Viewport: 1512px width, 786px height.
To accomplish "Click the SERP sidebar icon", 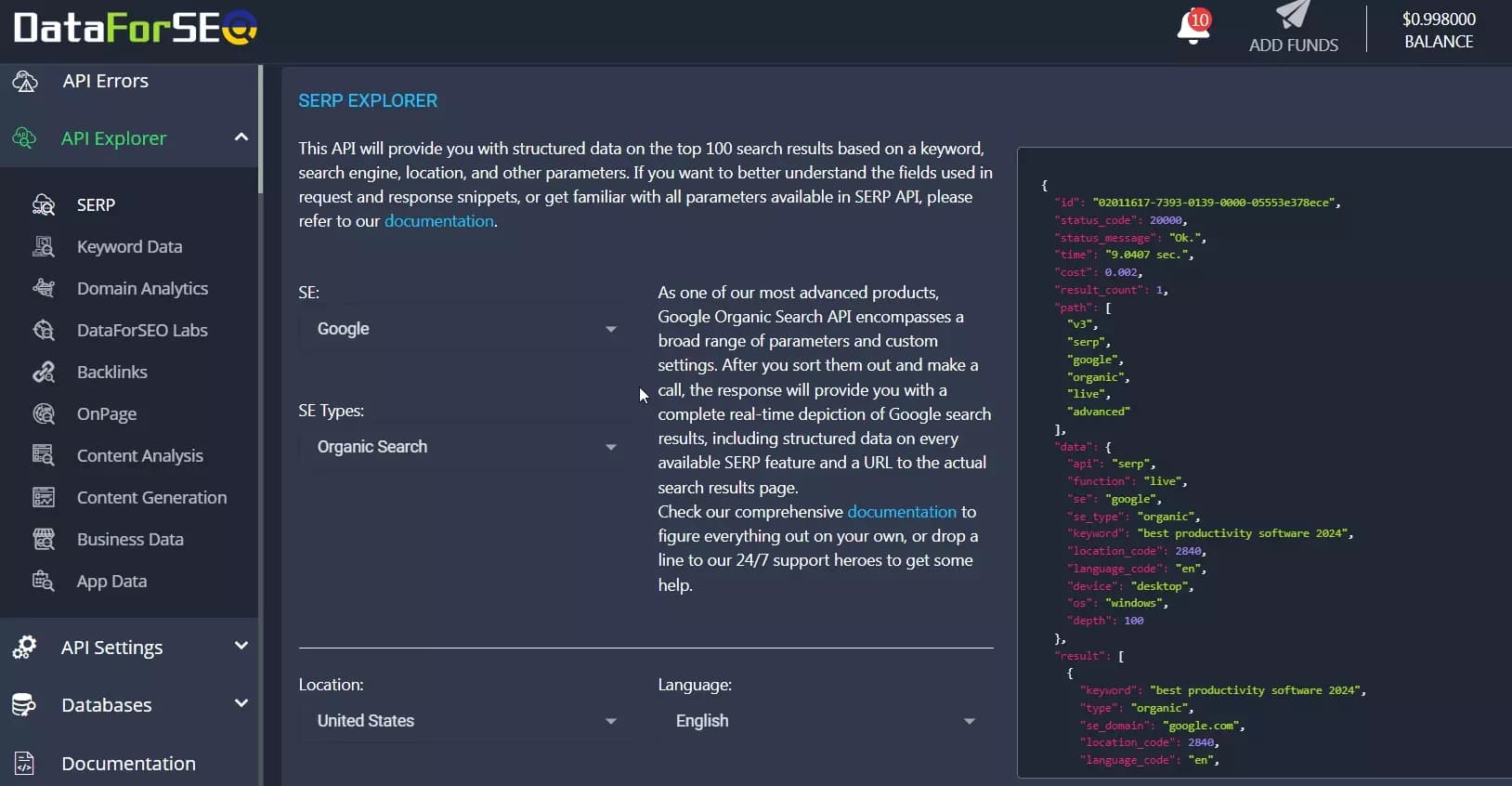I will pyautogui.click(x=44, y=205).
